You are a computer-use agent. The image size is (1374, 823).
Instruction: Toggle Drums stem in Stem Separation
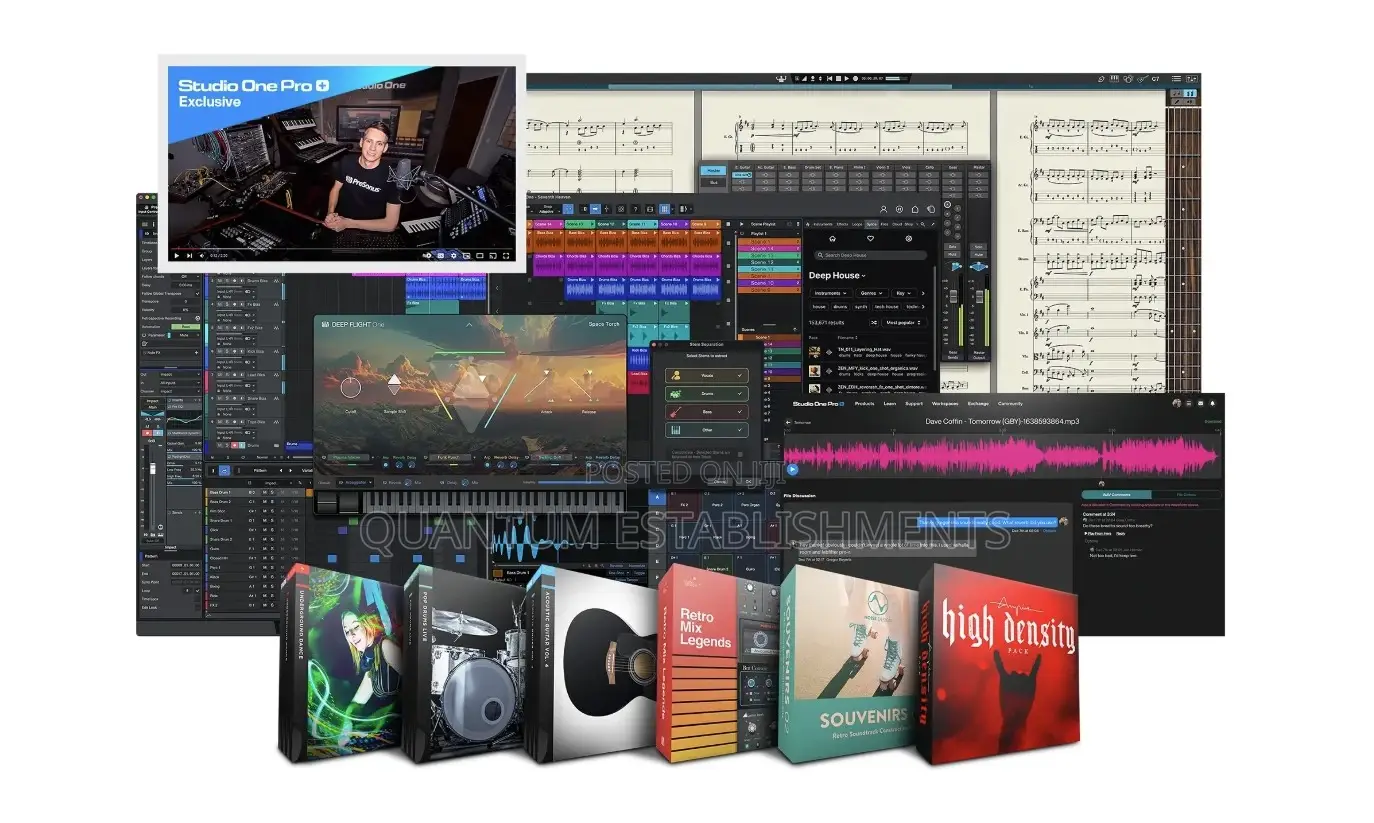tap(707, 394)
